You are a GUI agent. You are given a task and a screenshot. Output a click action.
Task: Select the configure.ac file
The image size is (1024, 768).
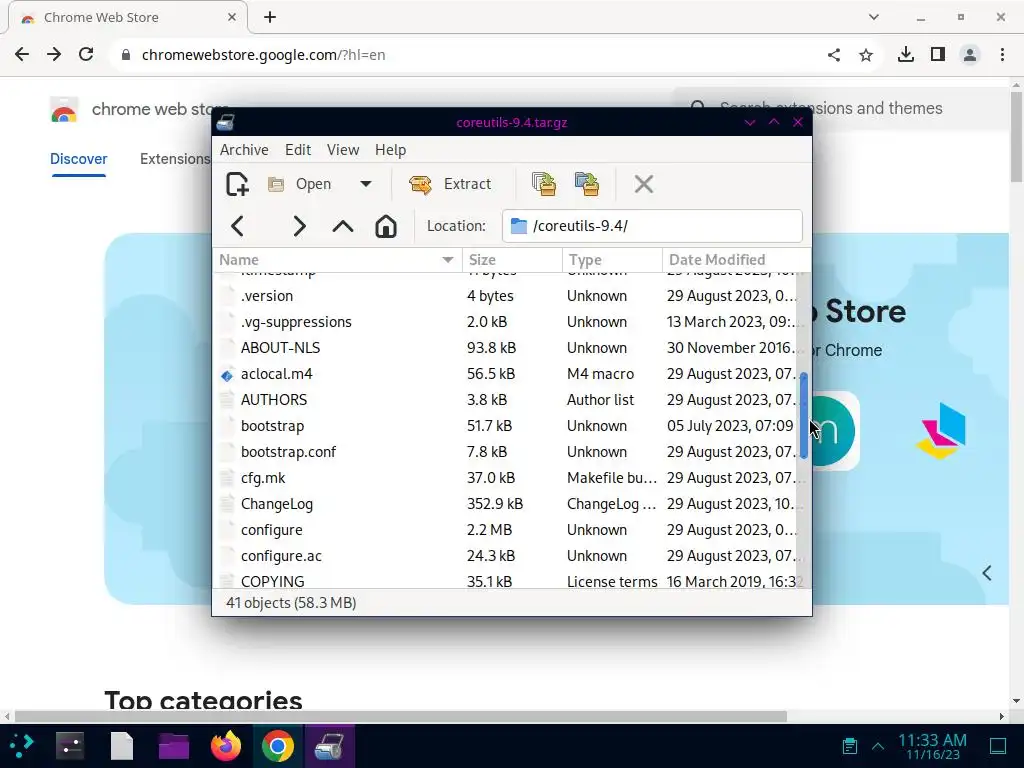click(x=506, y=556)
